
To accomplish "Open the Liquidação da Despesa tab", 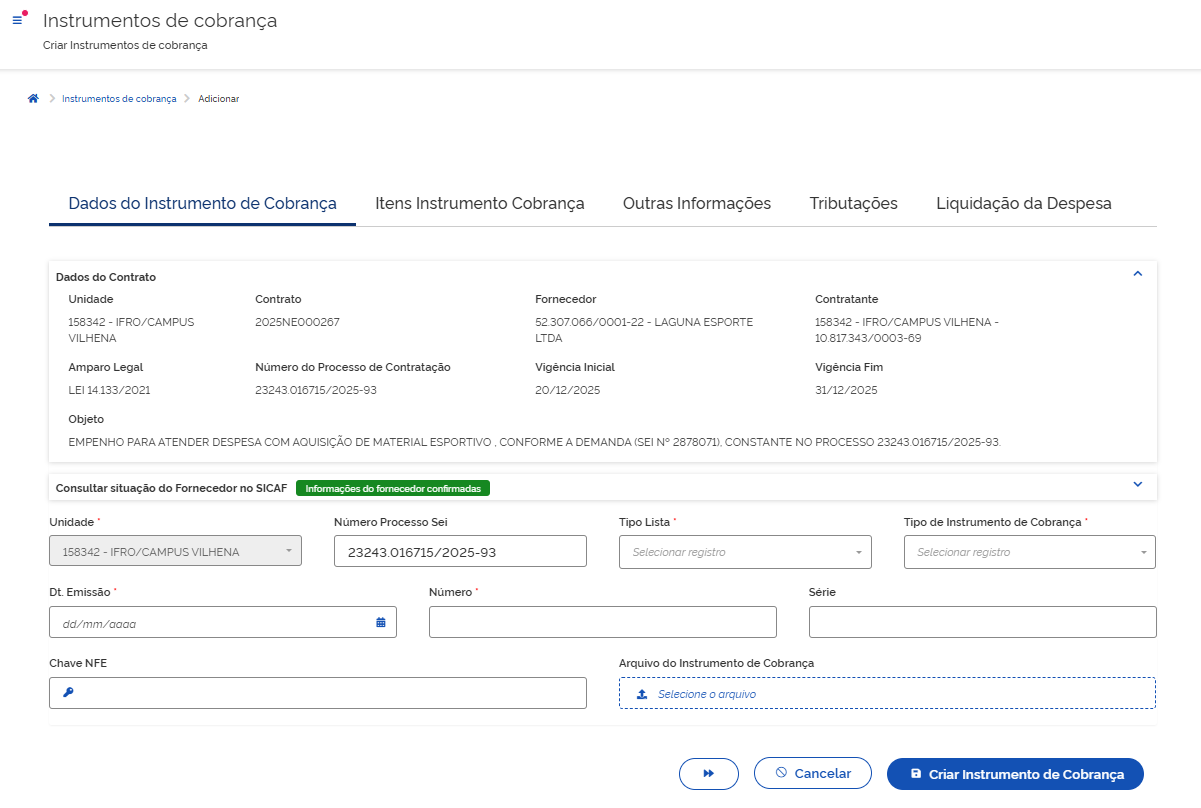I will coord(1023,204).
